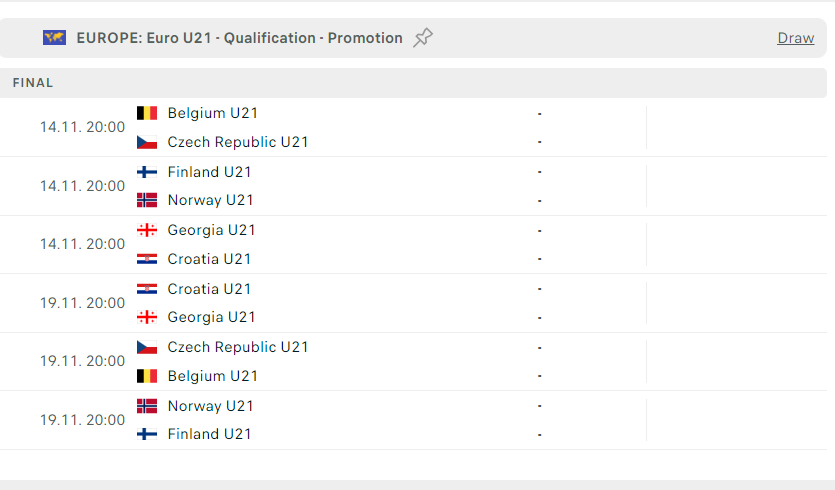This screenshot has width=835, height=490.
Task: Open the Draw link
Action: 796,38
